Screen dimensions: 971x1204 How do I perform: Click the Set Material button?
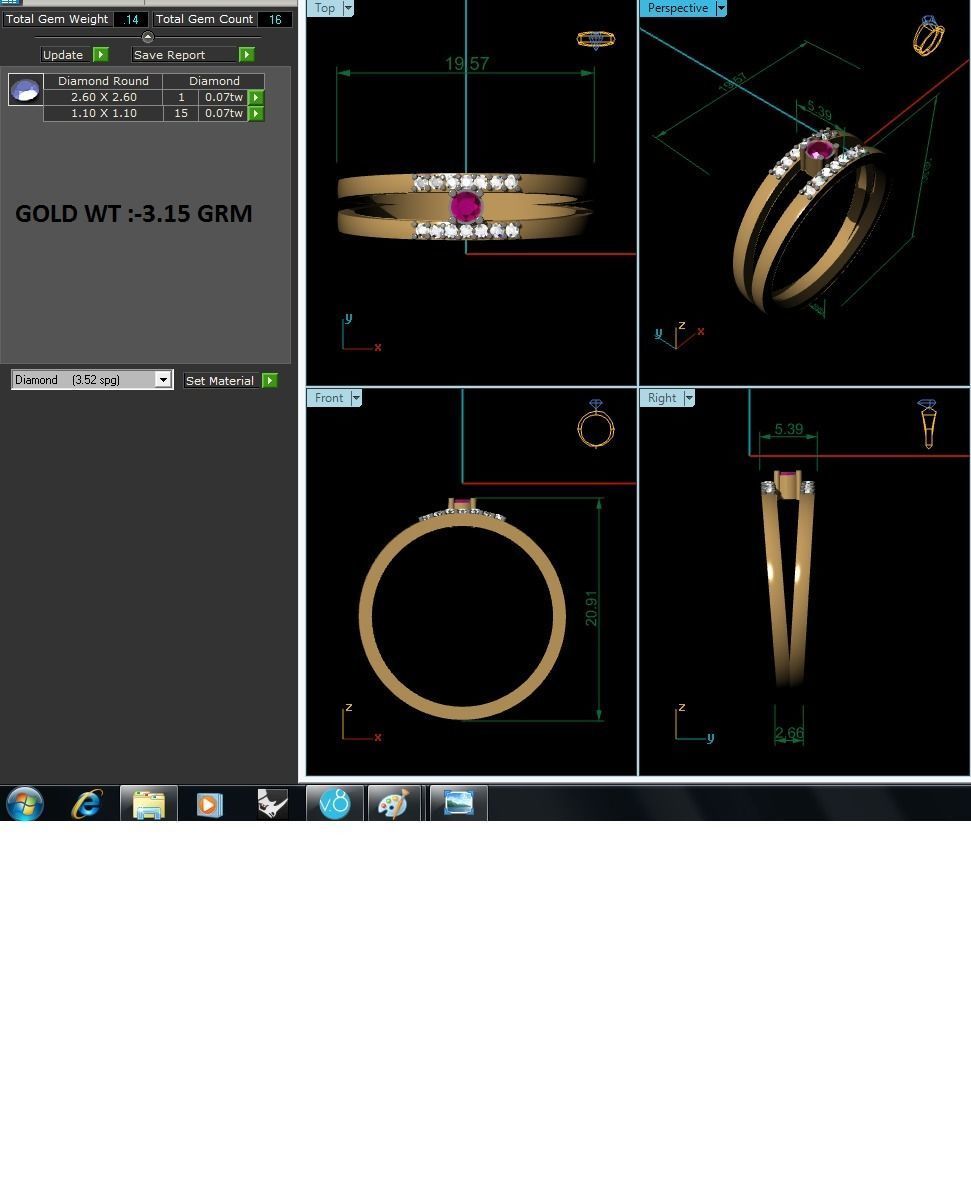pyautogui.click(x=220, y=380)
